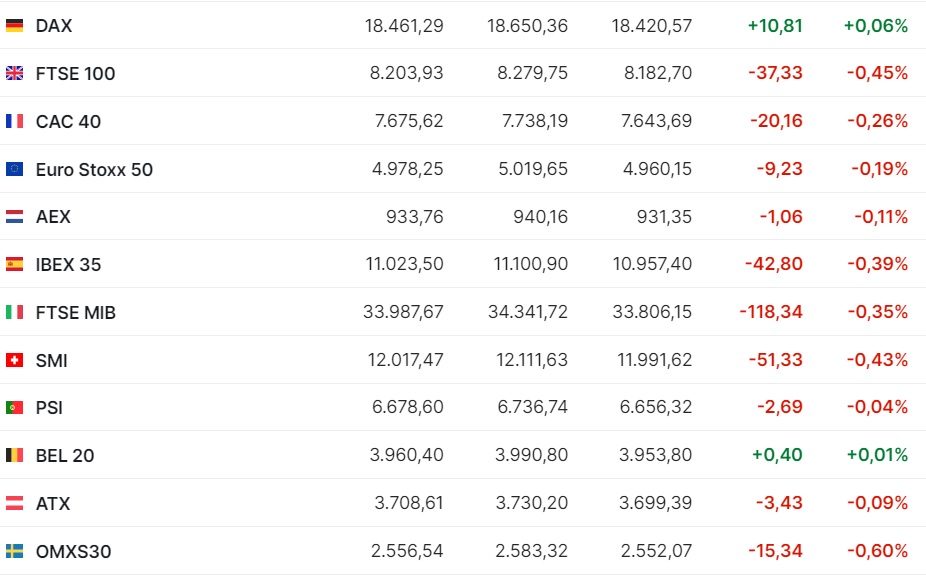926x575 pixels.
Task: Click the German flag icon beside DAX
Action: [14, 25]
